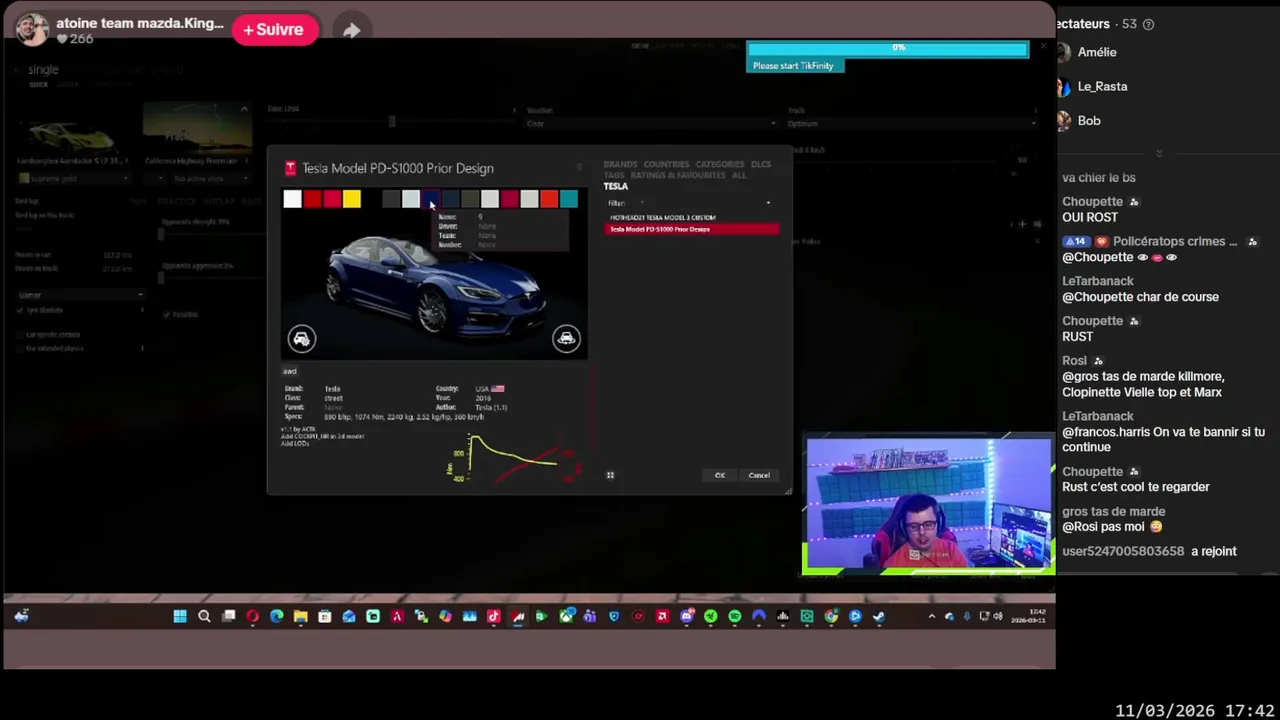Viewport: 1280px width, 720px height.
Task: Pick the white skin swatch
Action: point(292,199)
